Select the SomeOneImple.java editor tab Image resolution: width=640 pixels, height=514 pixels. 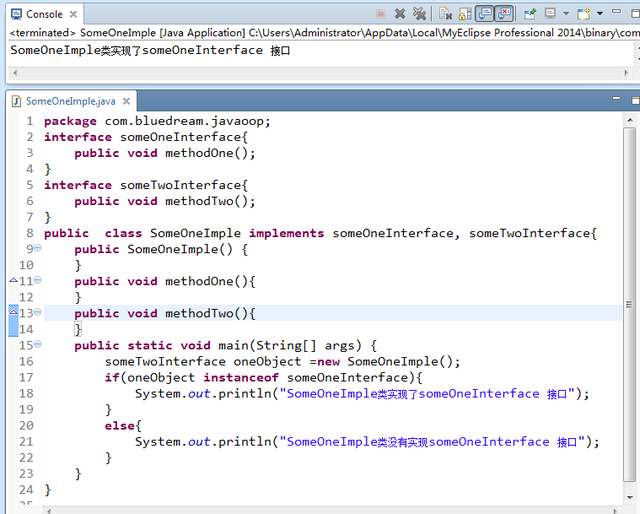pyautogui.click(x=71, y=101)
